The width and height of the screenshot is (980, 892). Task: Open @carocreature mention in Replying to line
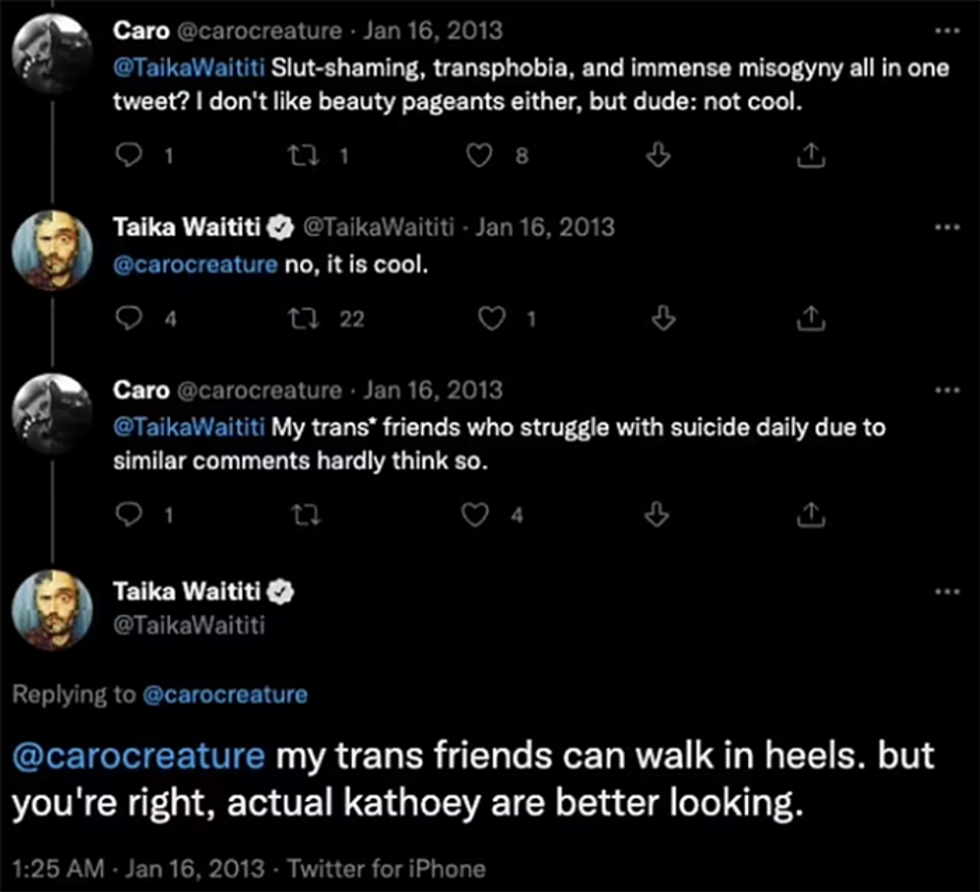[226, 695]
